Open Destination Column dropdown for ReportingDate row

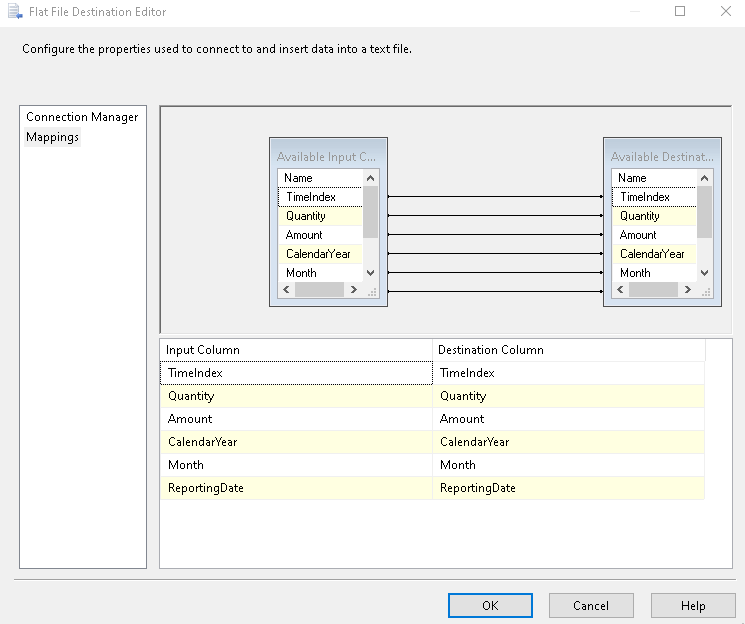pyautogui.click(x=568, y=488)
